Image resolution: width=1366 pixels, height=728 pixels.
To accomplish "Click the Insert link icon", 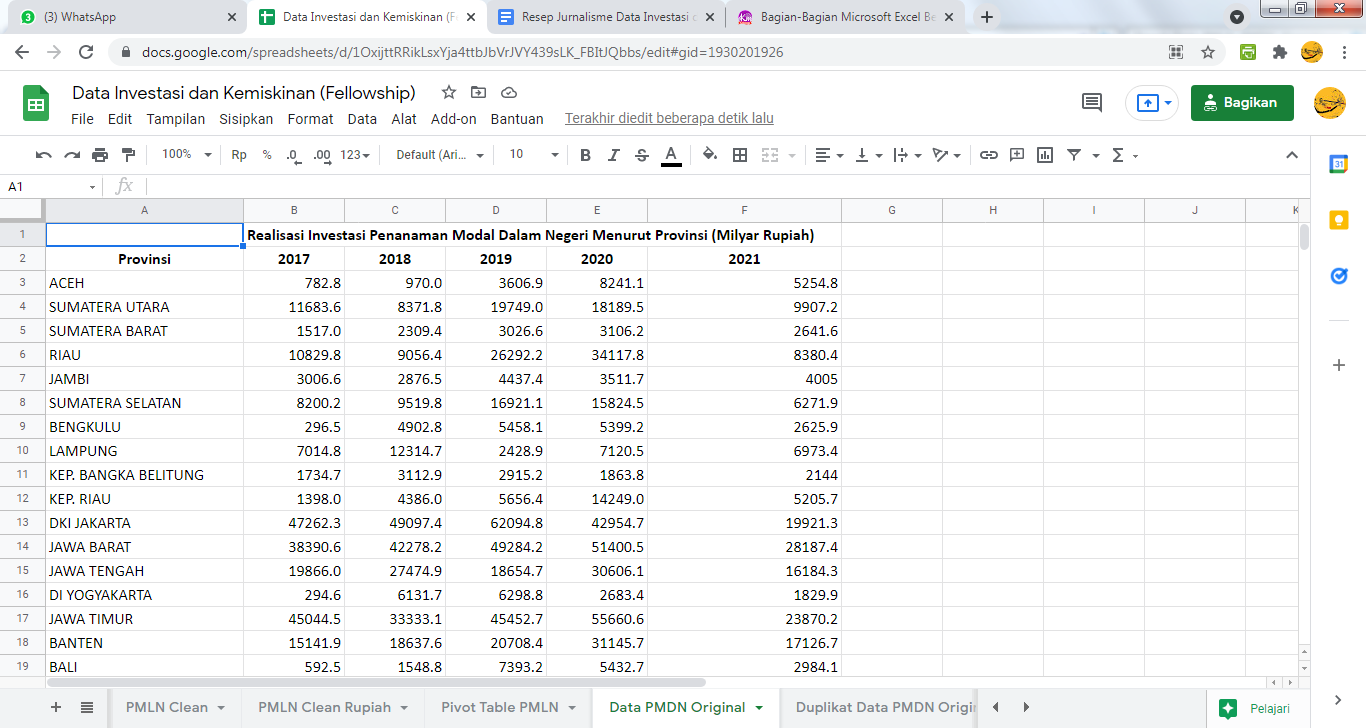I will point(989,155).
